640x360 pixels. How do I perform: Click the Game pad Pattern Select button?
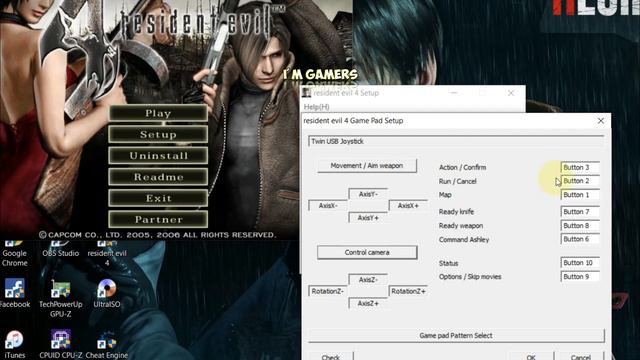[x=456, y=336]
